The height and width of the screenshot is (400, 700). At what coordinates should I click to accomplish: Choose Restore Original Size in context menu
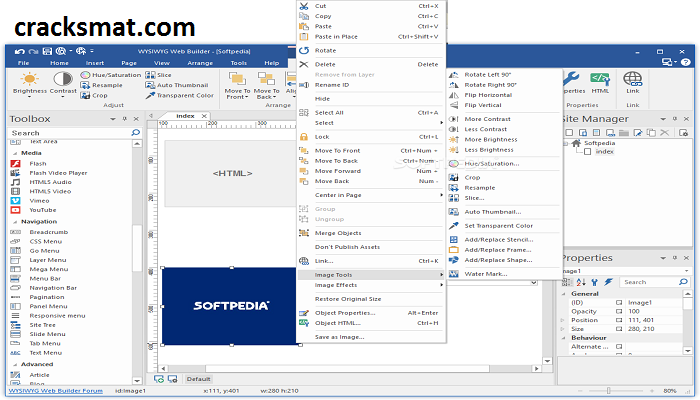pos(371,299)
